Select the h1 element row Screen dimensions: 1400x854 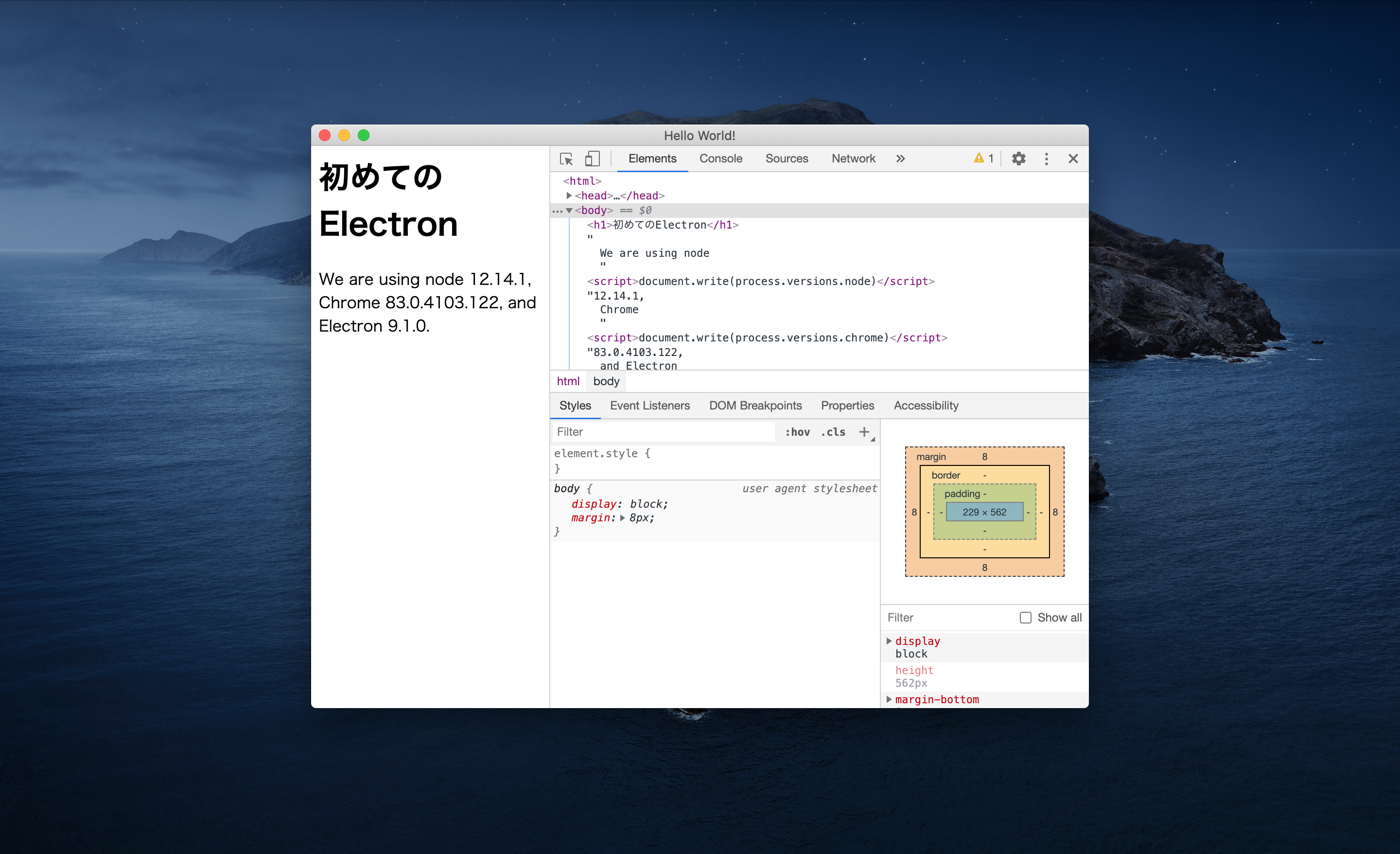[663, 225]
